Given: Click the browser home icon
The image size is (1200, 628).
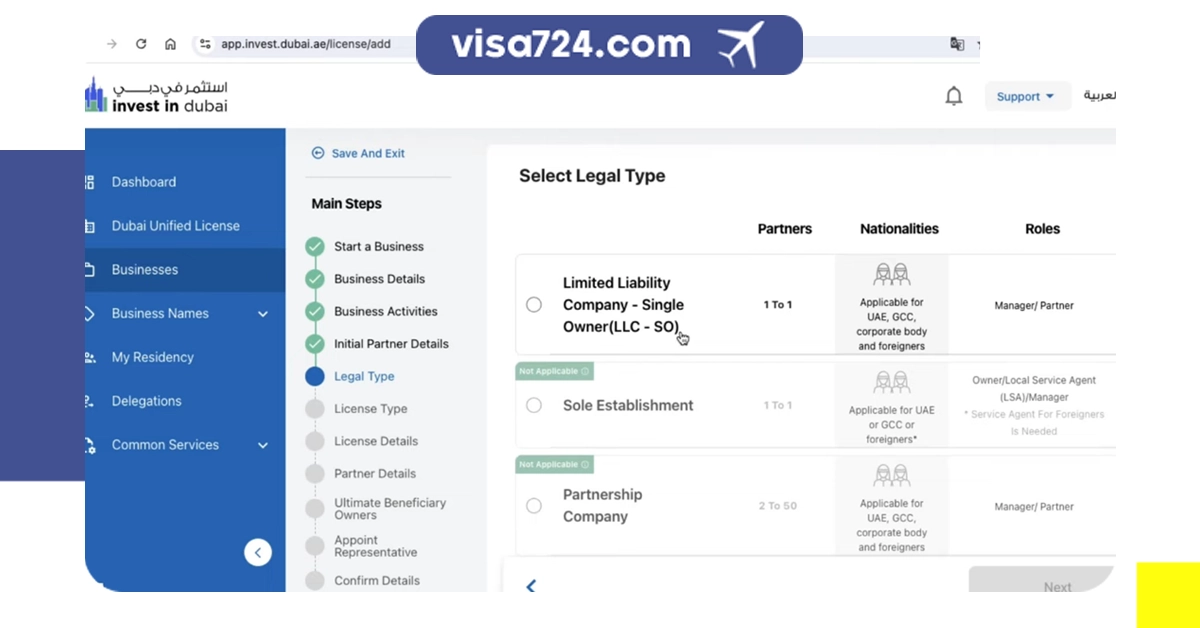Looking at the screenshot, I should 171,44.
